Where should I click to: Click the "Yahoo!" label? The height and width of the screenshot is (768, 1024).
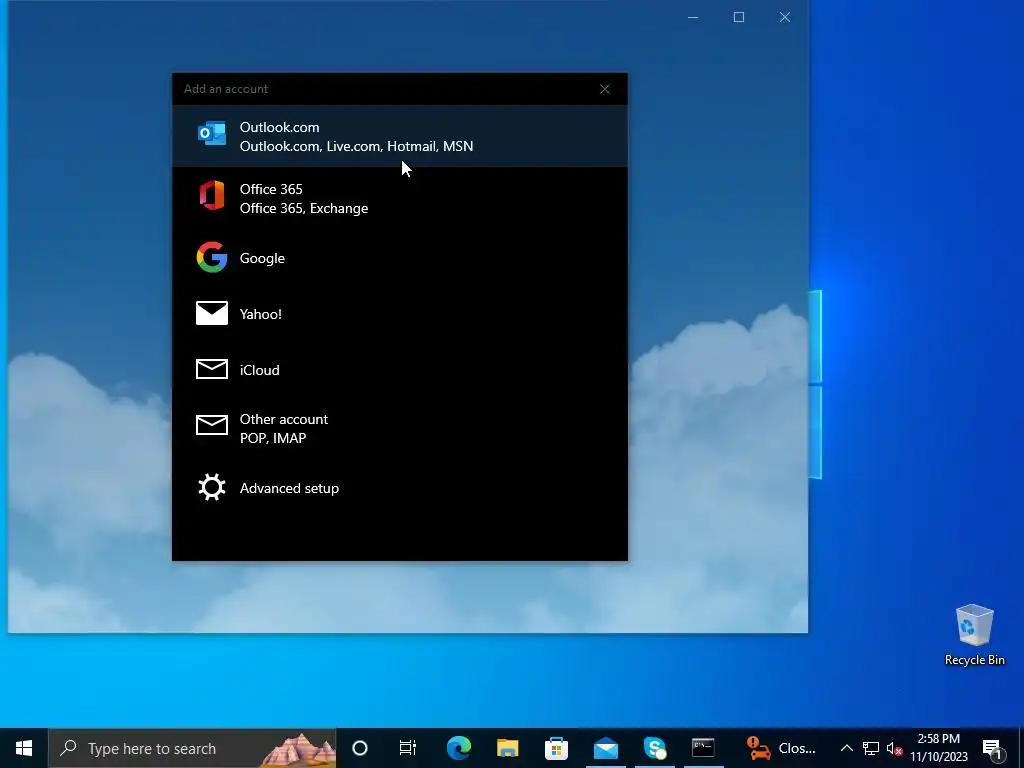click(261, 314)
